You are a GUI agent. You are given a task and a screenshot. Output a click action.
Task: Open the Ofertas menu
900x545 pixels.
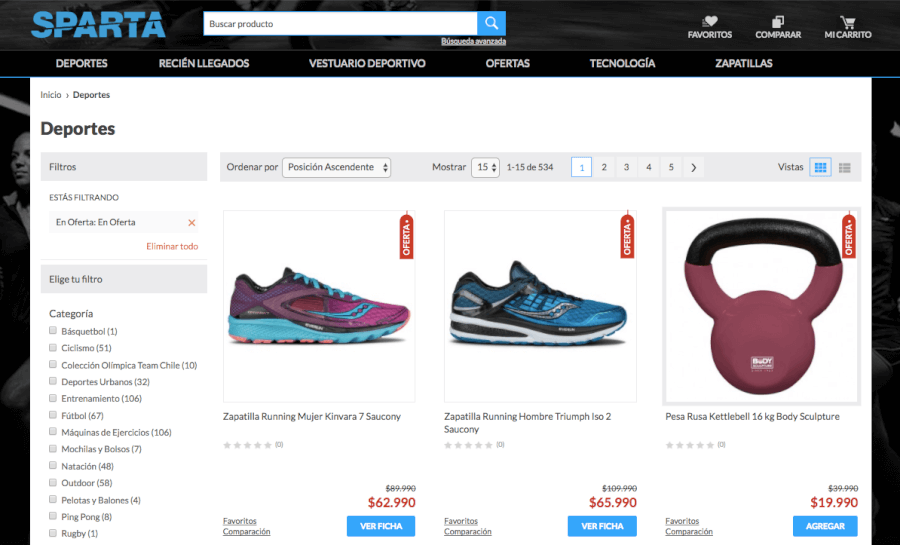[507, 64]
